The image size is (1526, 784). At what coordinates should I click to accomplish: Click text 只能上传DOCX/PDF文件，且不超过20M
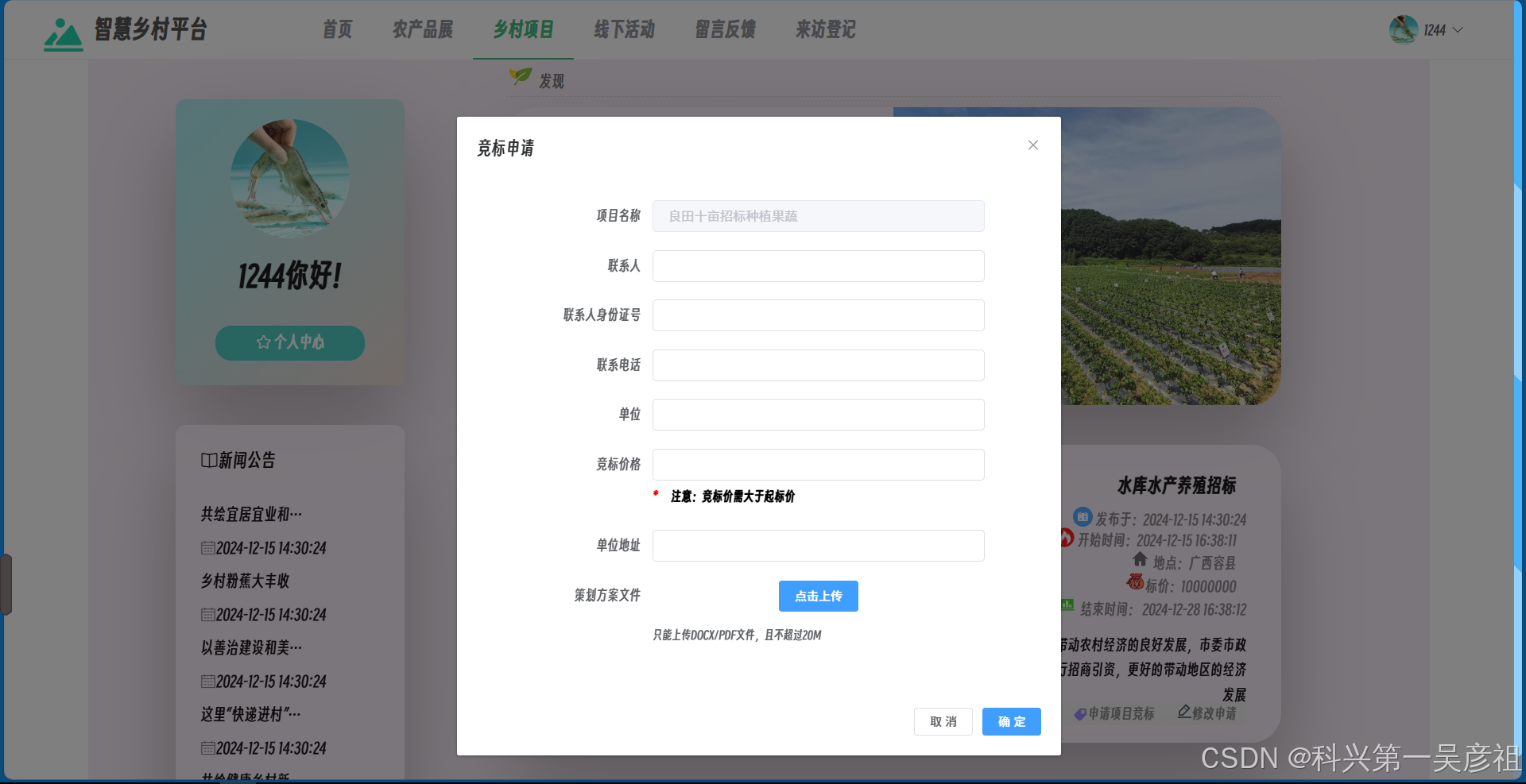click(737, 635)
